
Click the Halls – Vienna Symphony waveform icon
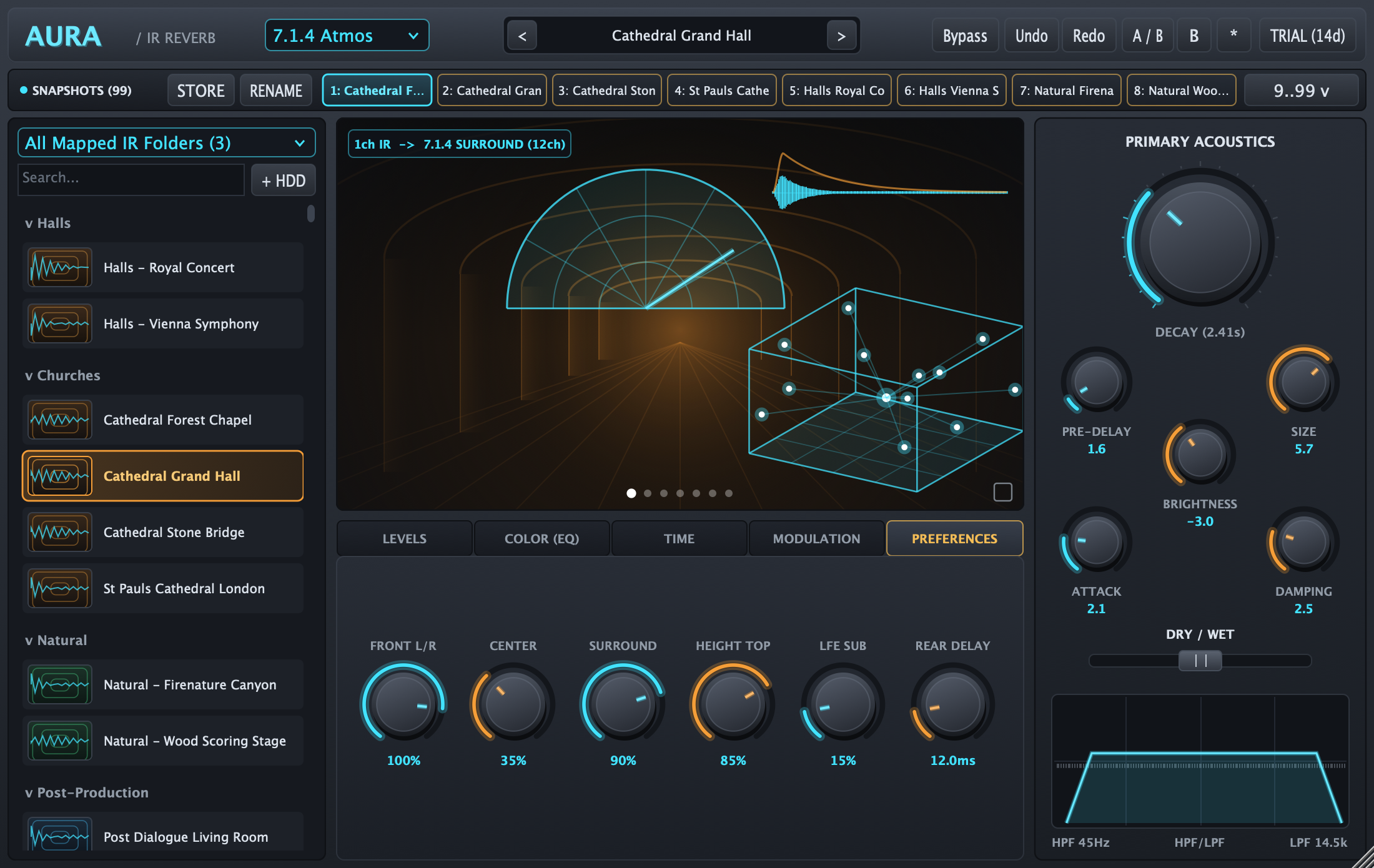pyautogui.click(x=60, y=323)
